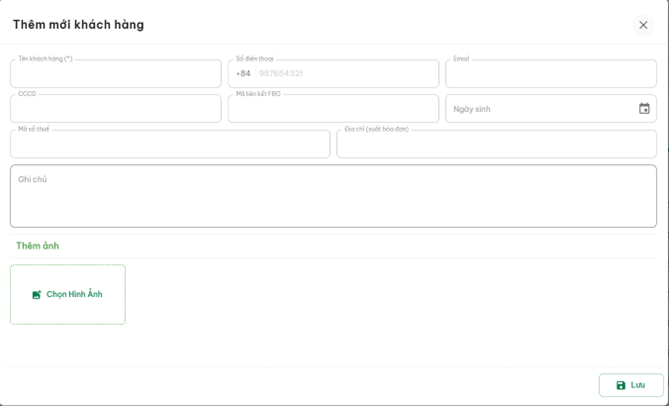Focus the Địa chỉ (xuất hóa đơn) field

pyautogui.click(x=496, y=145)
